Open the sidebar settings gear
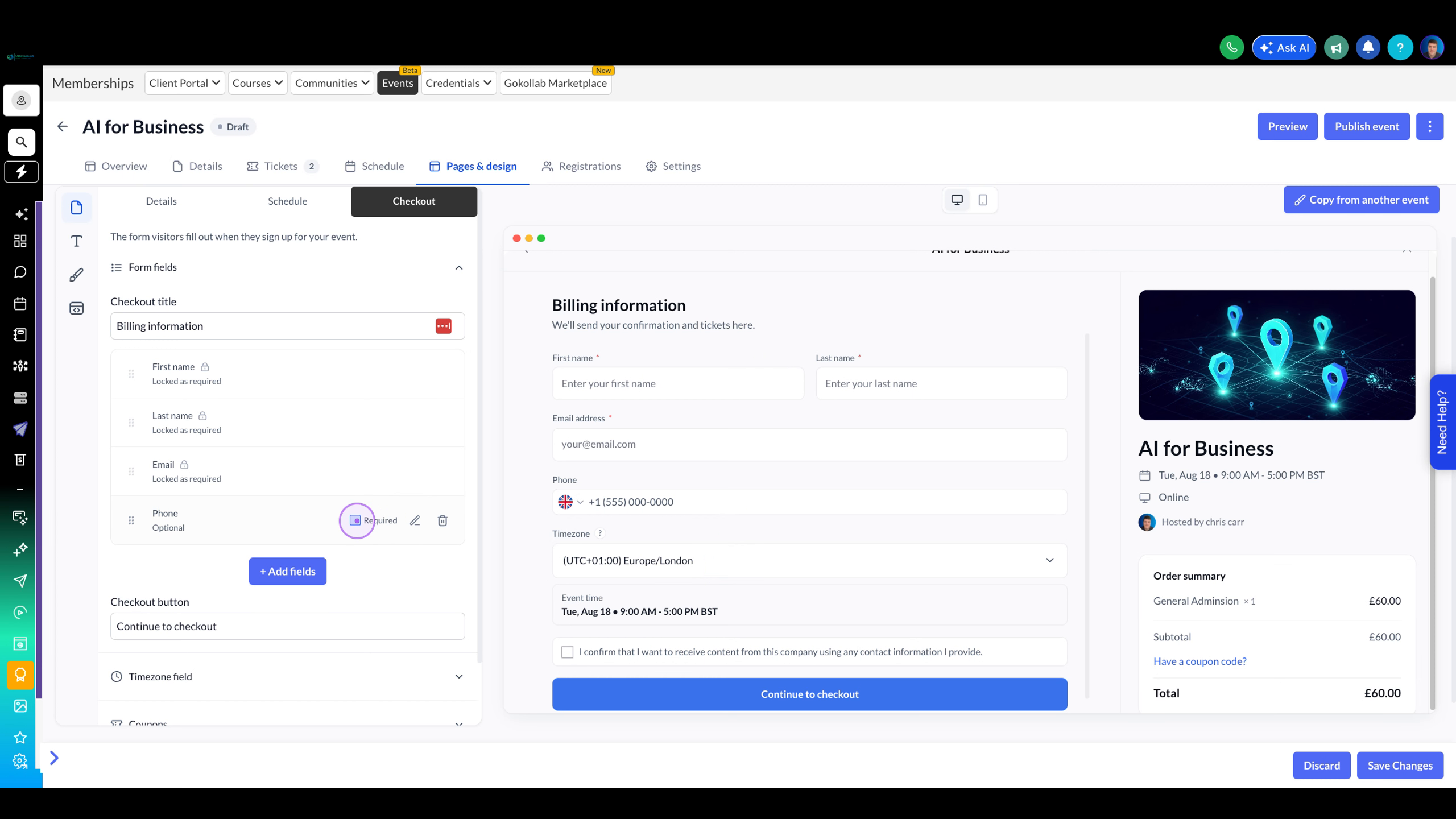Viewport: 1456px width, 819px height. point(20,761)
